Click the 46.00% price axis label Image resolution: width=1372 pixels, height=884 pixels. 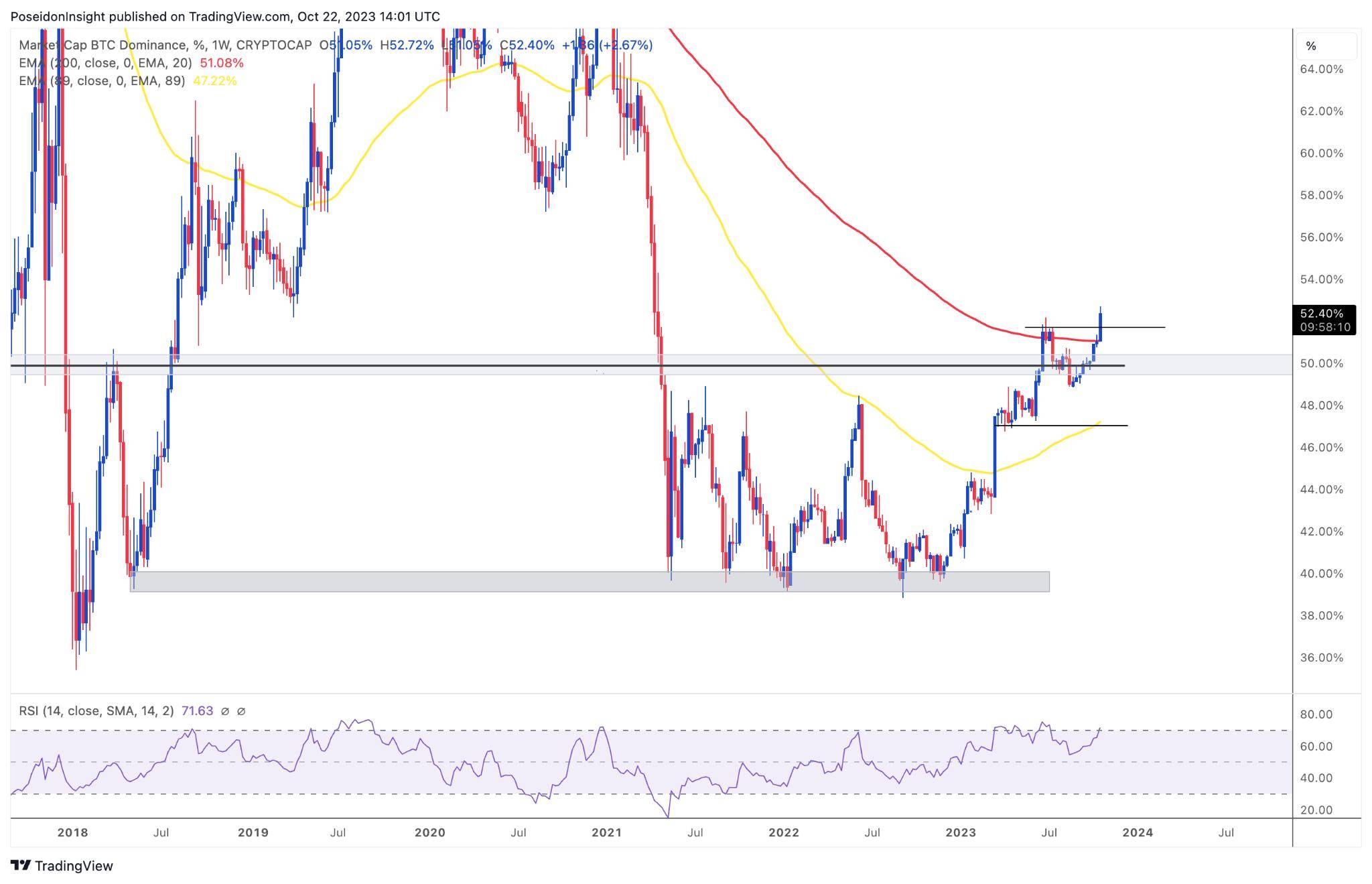coord(1321,447)
